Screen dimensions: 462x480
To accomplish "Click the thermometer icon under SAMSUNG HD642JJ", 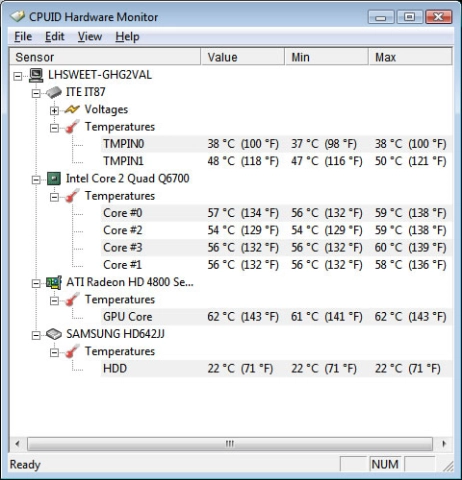I will pyautogui.click(x=72, y=351).
